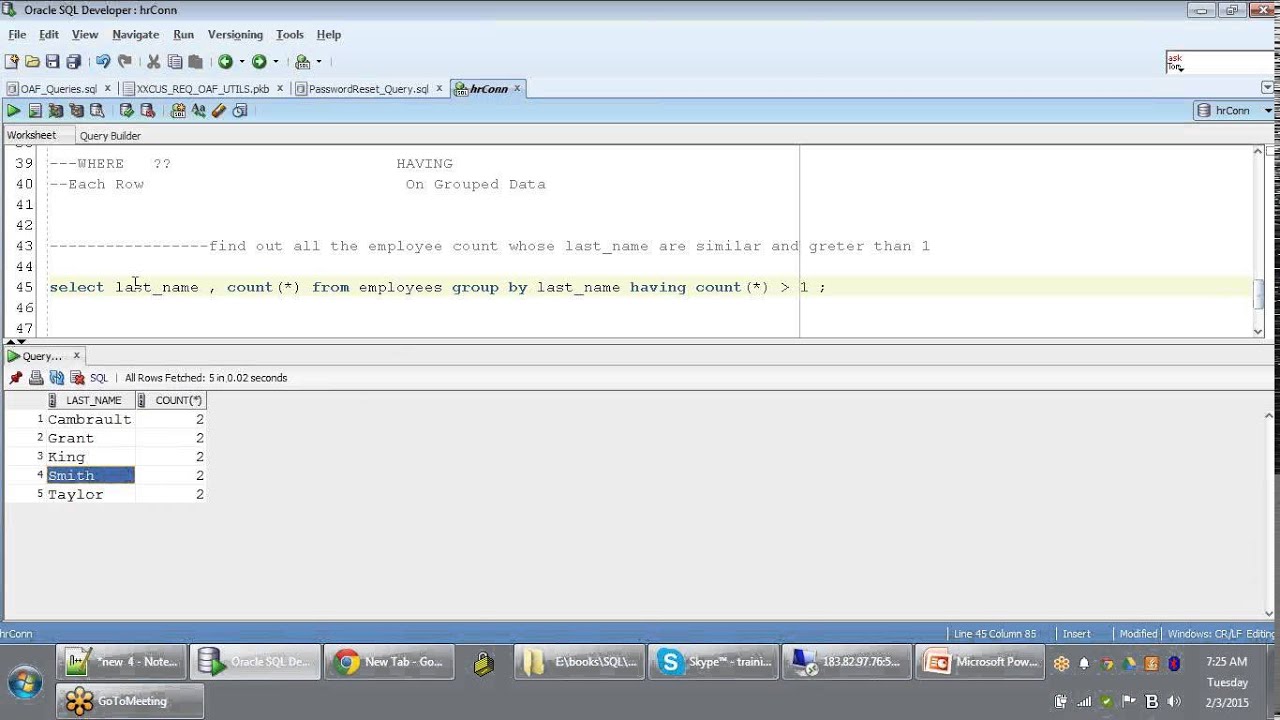Open the GoToMeeting taskbar button
The width and height of the screenshot is (1280, 720).
point(130,701)
